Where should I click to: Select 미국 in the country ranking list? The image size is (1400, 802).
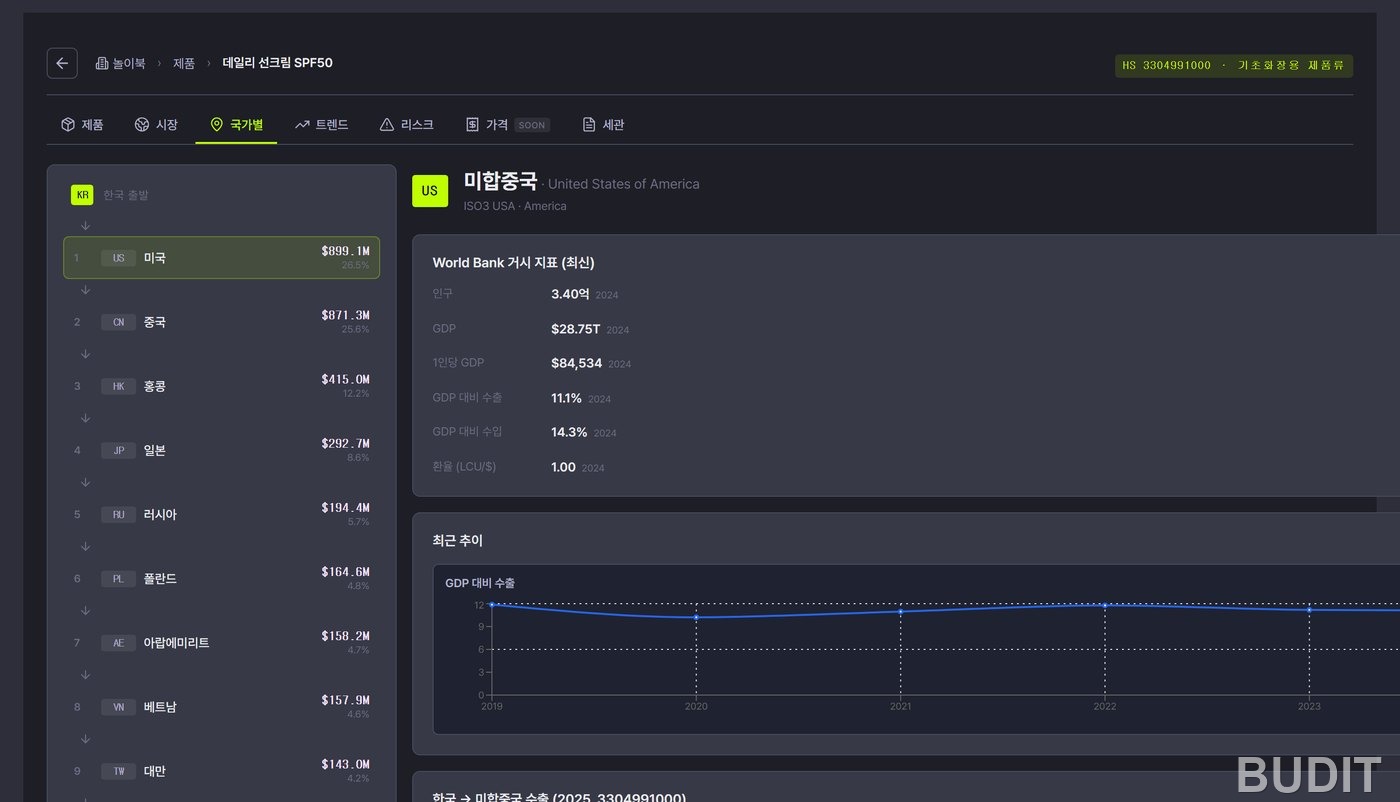pyautogui.click(x=221, y=258)
